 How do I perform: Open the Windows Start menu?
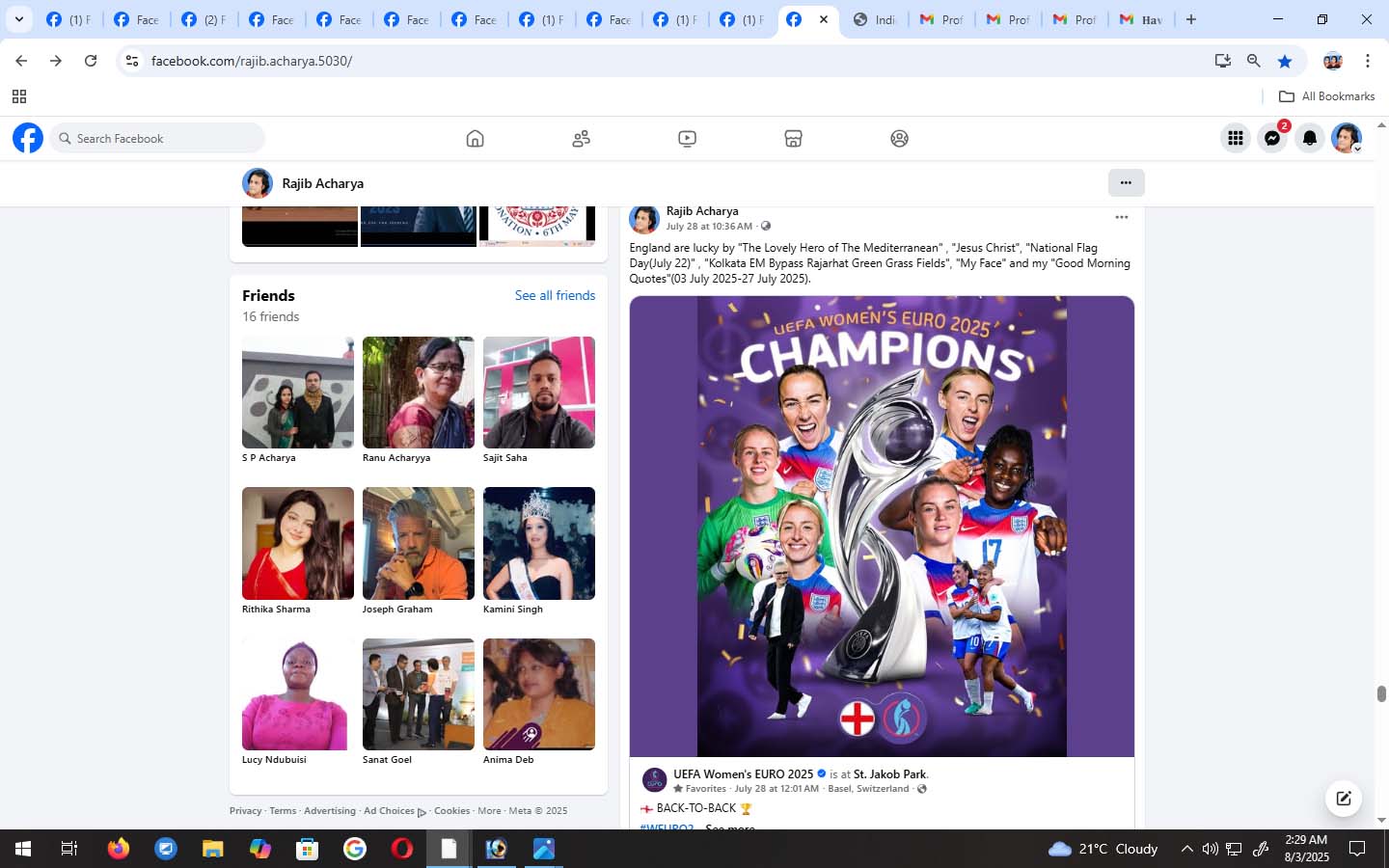point(23,849)
